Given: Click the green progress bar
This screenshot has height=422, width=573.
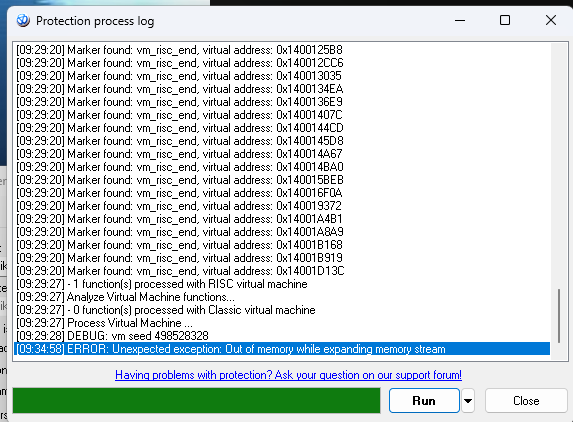Looking at the screenshot, I should point(197,401).
